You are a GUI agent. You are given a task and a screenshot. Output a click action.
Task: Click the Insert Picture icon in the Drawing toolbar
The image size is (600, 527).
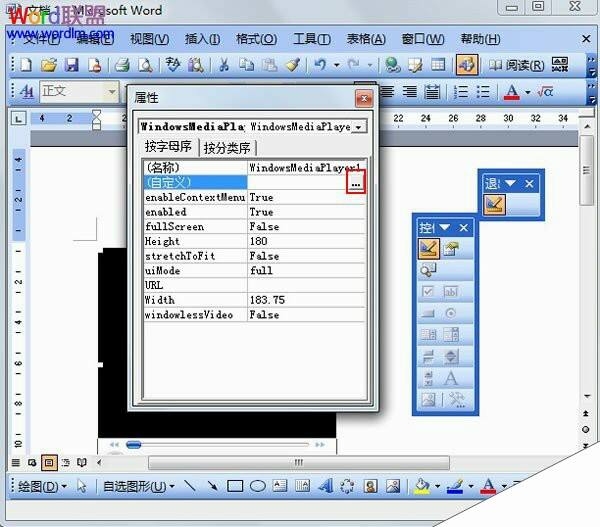click(x=393, y=486)
